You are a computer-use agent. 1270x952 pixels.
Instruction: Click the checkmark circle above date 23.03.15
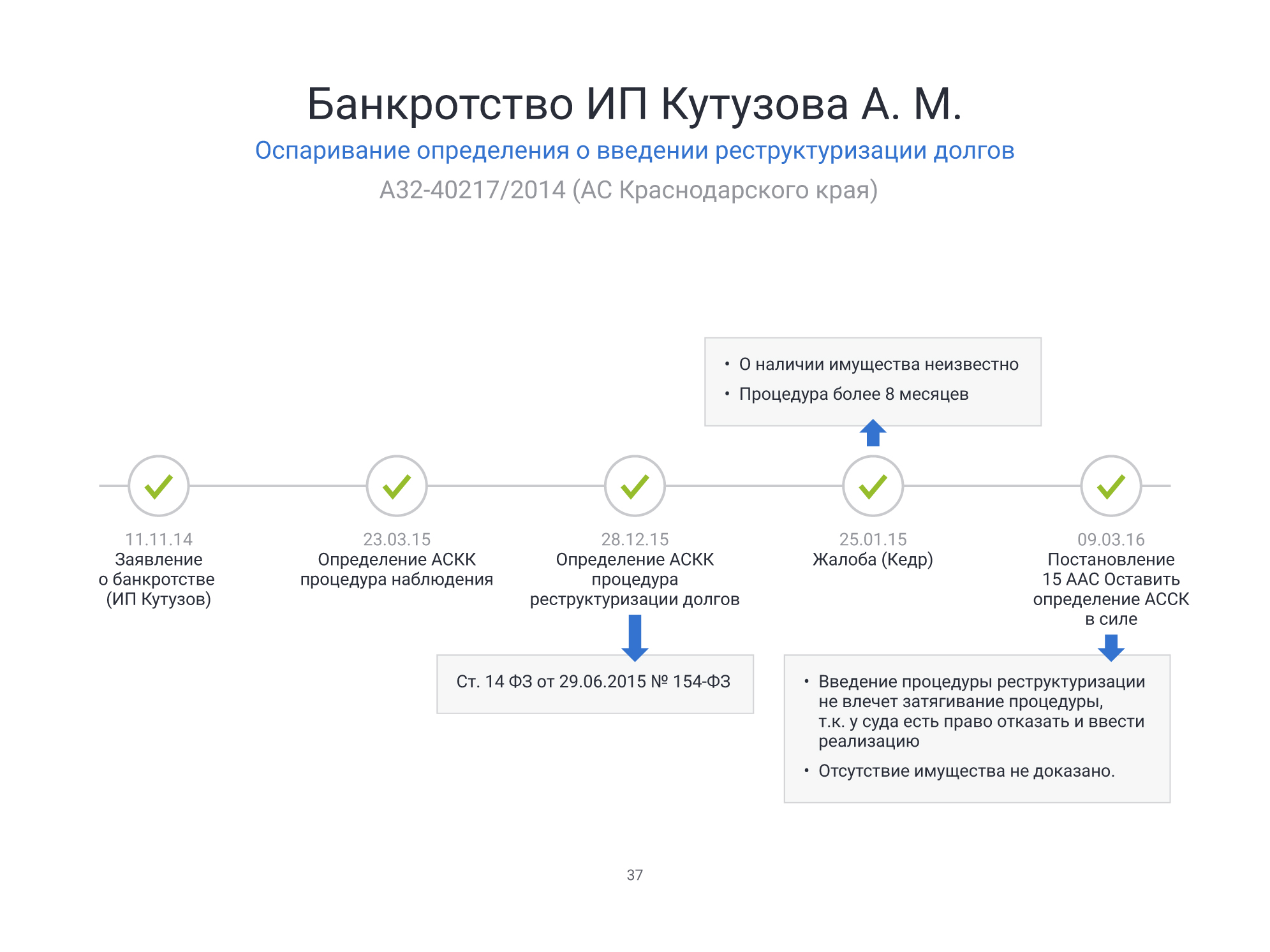pyautogui.click(x=396, y=486)
